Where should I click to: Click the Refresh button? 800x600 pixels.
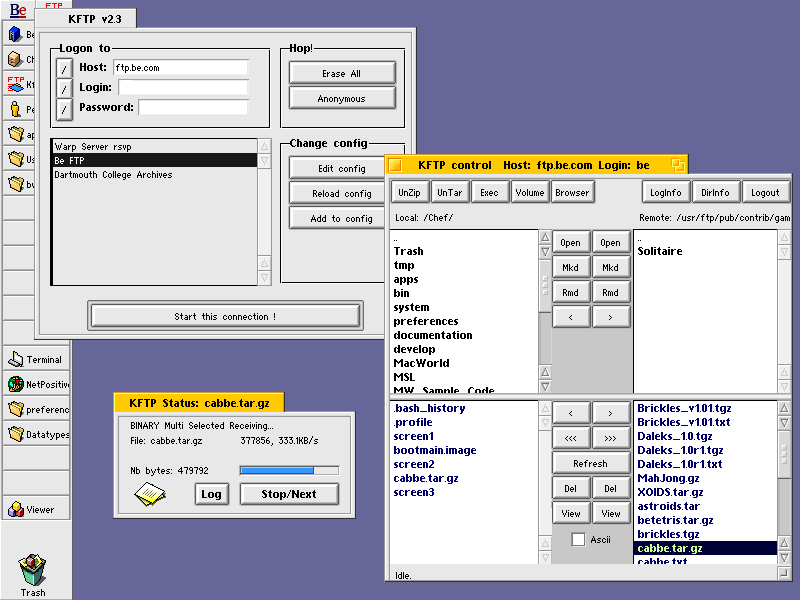[590, 463]
